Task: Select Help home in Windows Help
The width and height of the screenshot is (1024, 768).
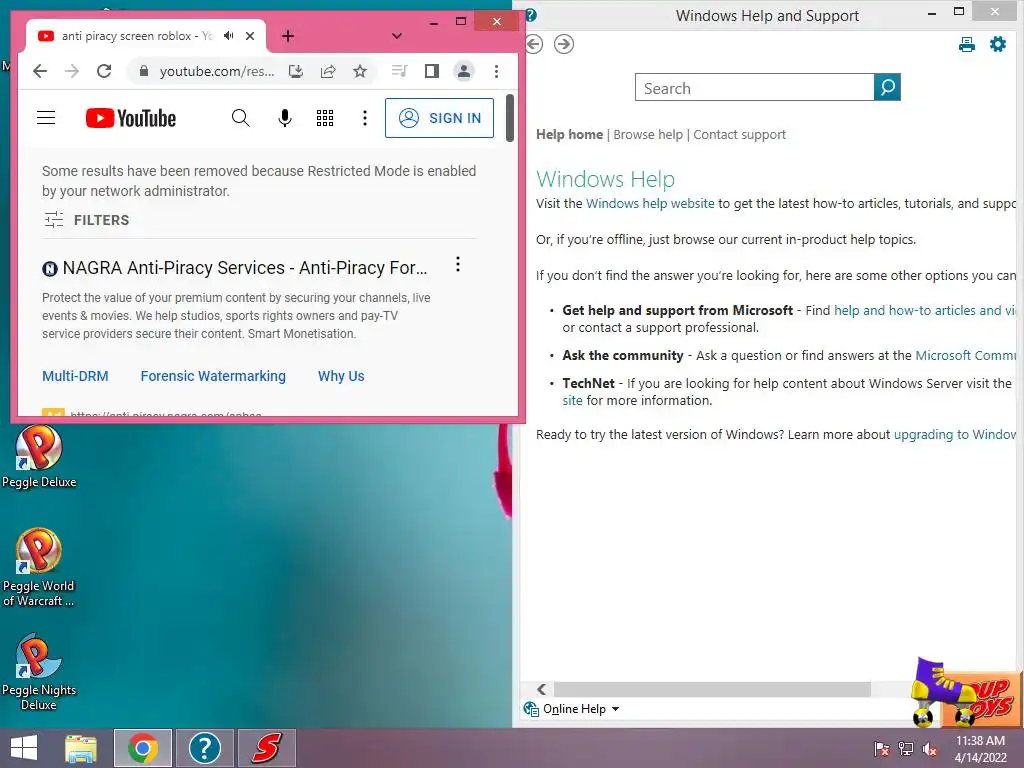Action: pos(569,135)
